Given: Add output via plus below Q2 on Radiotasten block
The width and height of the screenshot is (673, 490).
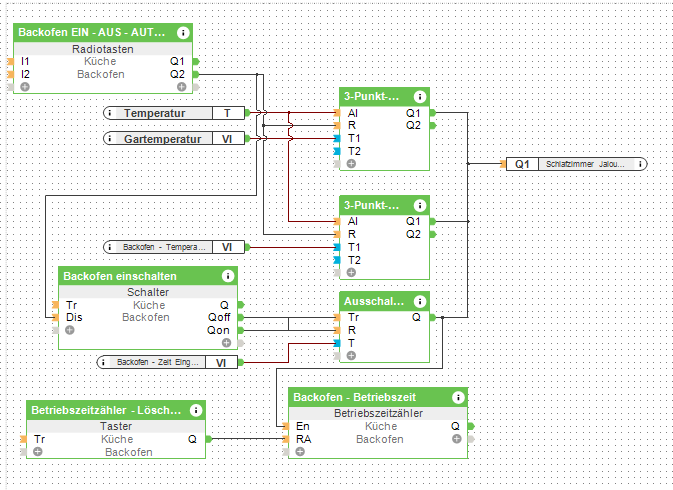Looking at the screenshot, I should tap(182, 87).
